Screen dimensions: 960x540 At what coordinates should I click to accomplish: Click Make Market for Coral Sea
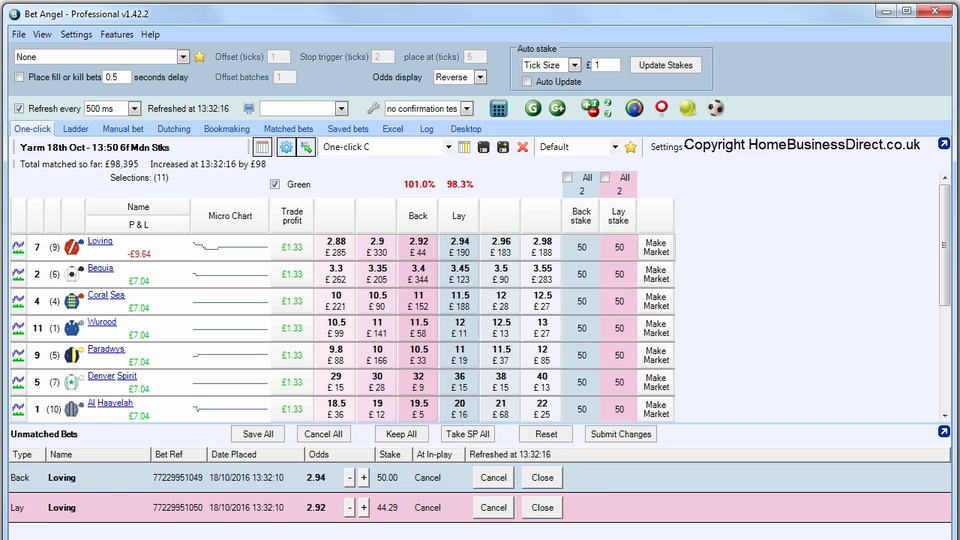point(656,301)
